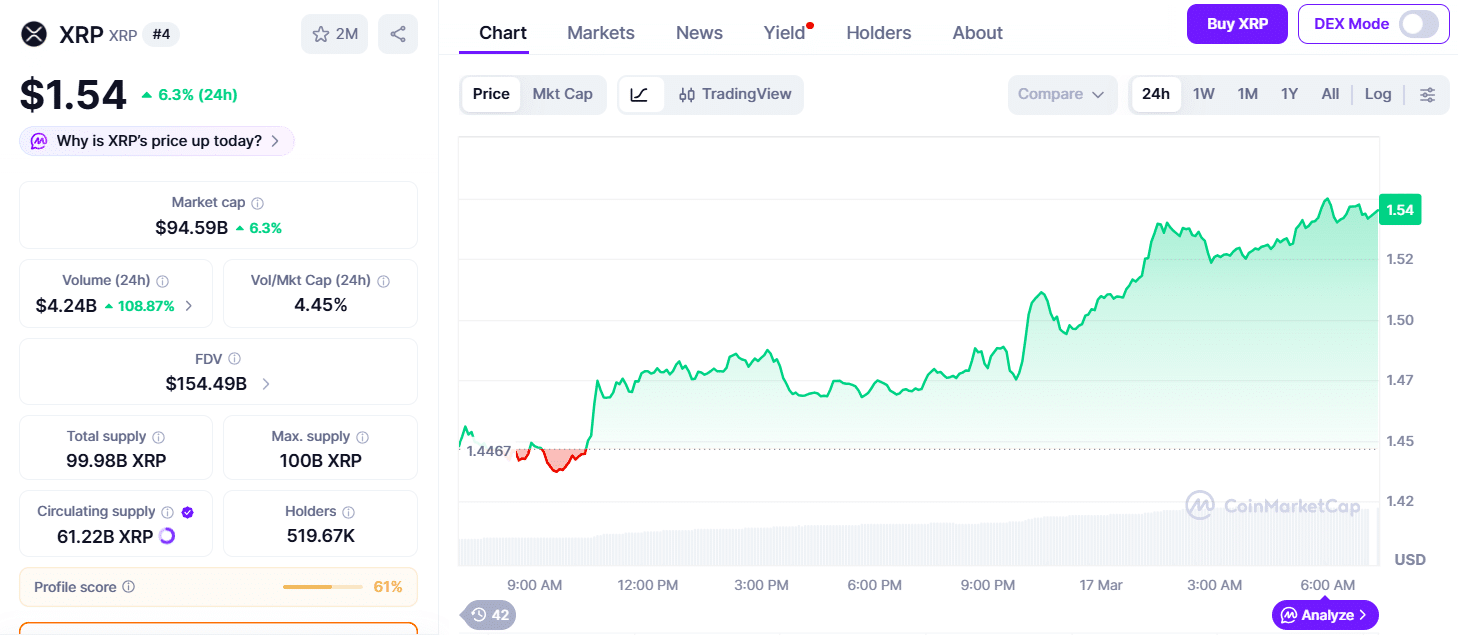Click the star watchlist button showing 2M
This screenshot has width=1458, height=635.
(x=334, y=34)
